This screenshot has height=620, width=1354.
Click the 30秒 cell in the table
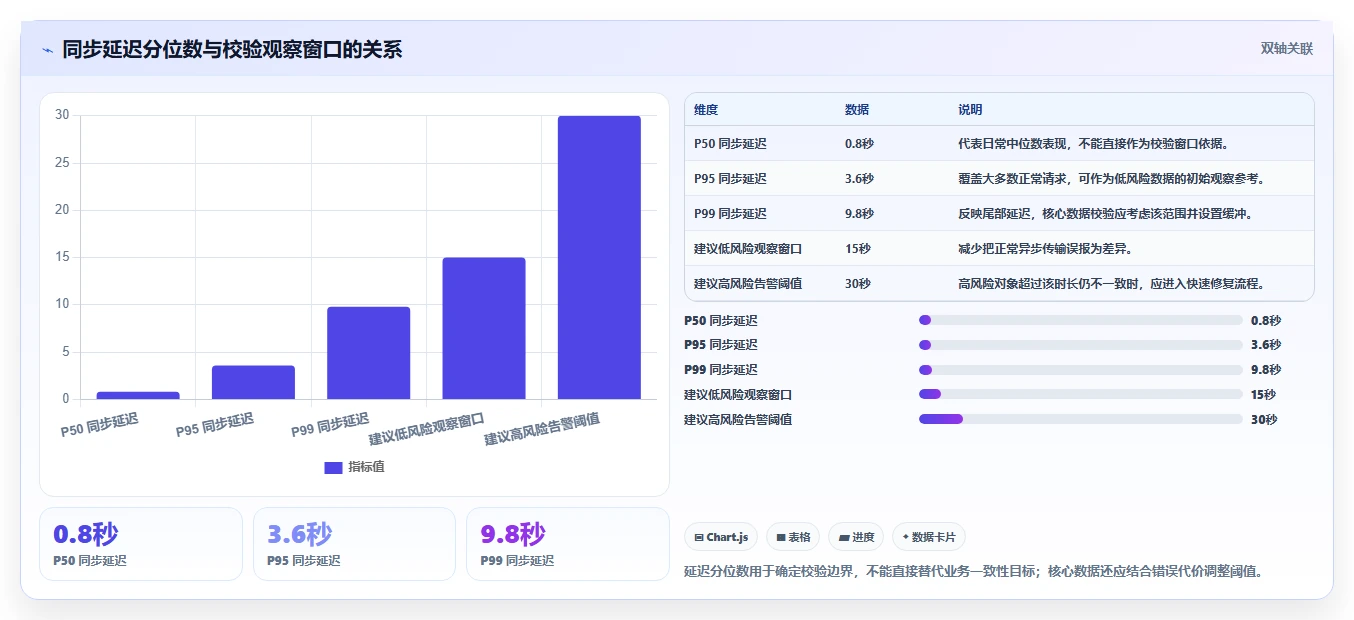tap(858, 283)
